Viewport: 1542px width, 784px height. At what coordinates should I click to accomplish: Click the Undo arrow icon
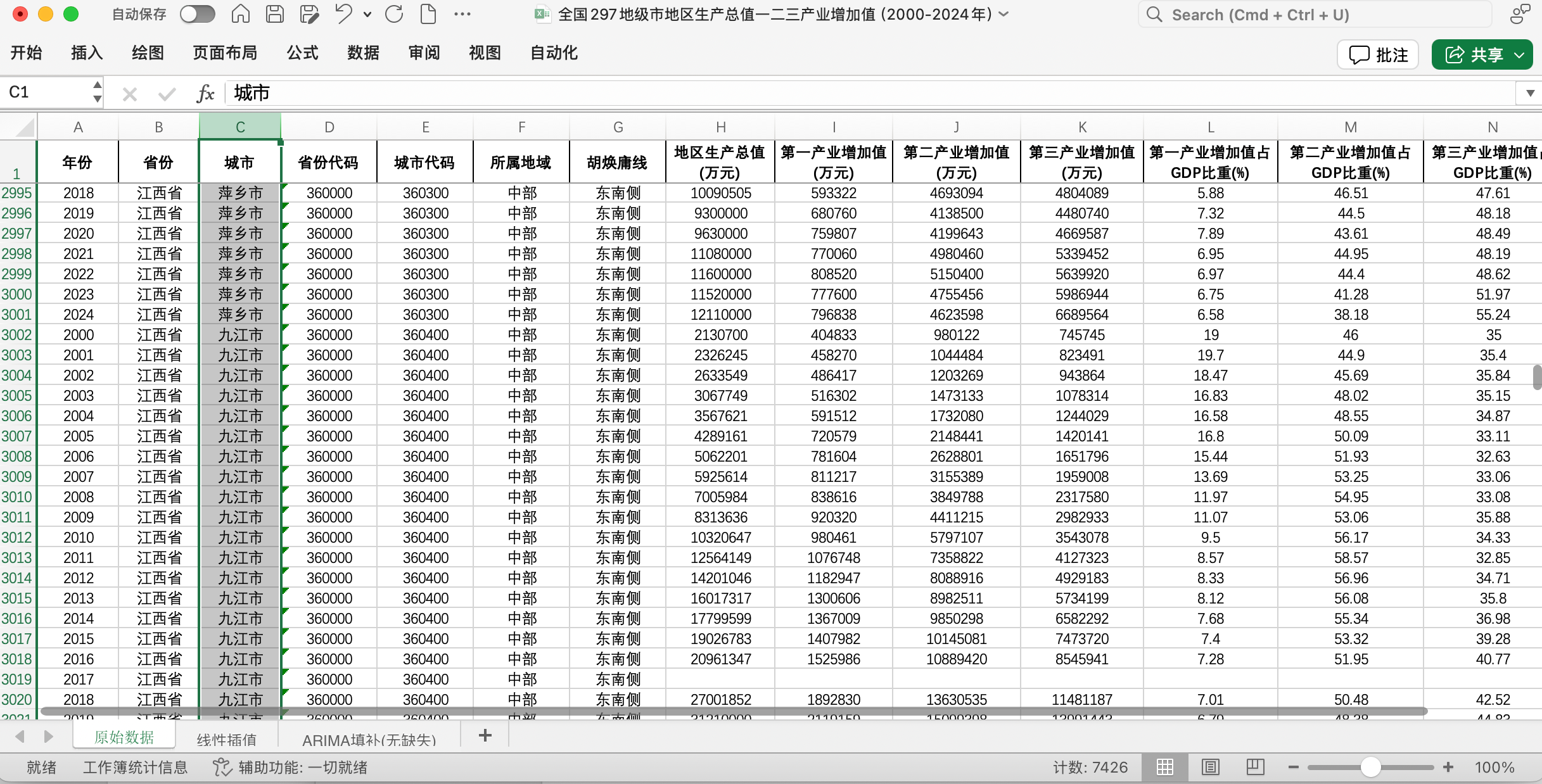click(x=343, y=14)
